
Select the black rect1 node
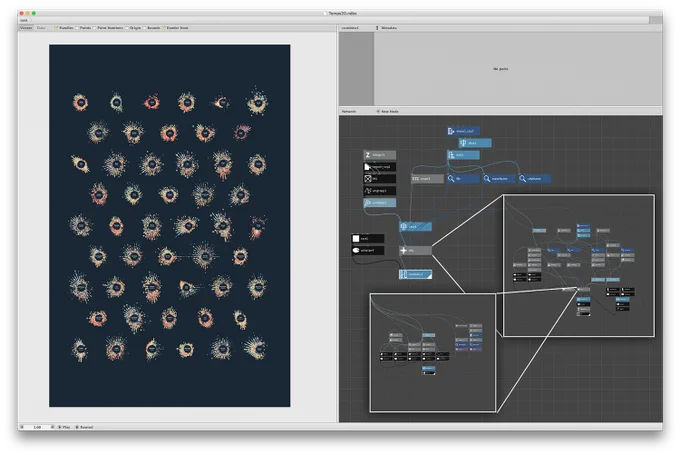tap(368, 239)
